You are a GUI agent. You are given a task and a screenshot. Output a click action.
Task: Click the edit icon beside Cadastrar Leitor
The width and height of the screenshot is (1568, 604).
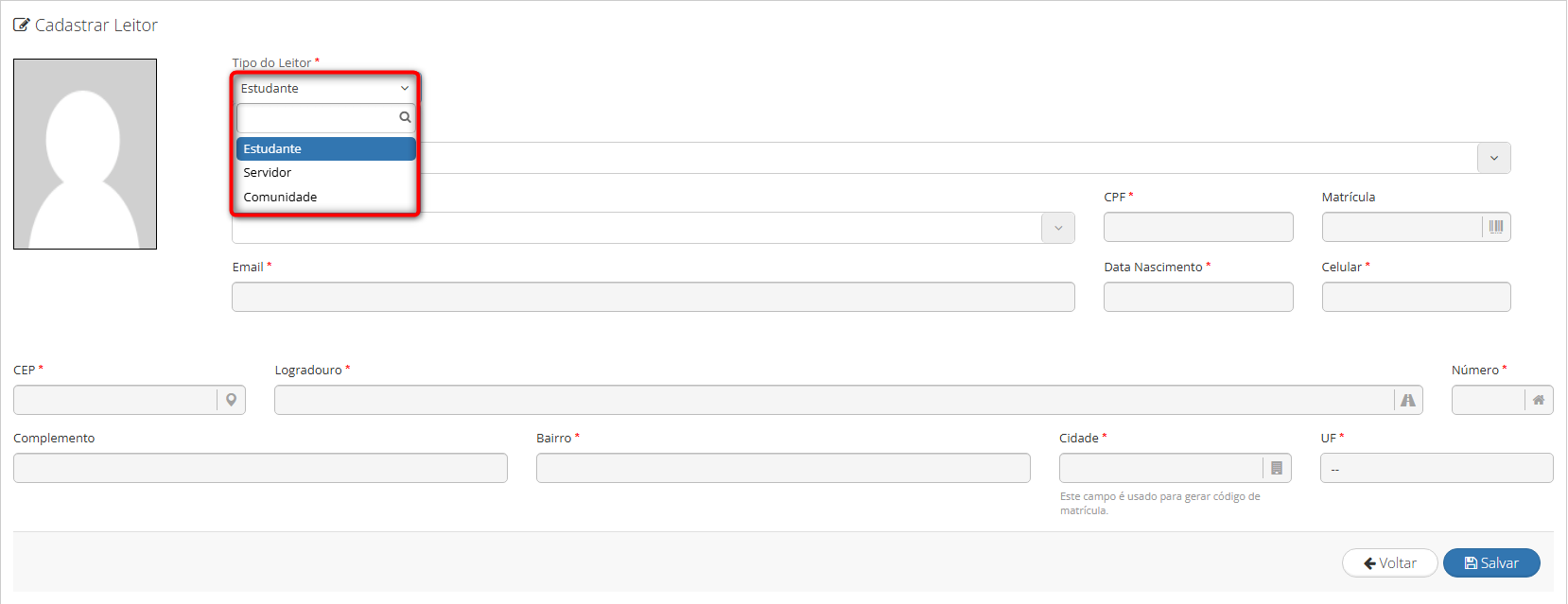point(21,26)
